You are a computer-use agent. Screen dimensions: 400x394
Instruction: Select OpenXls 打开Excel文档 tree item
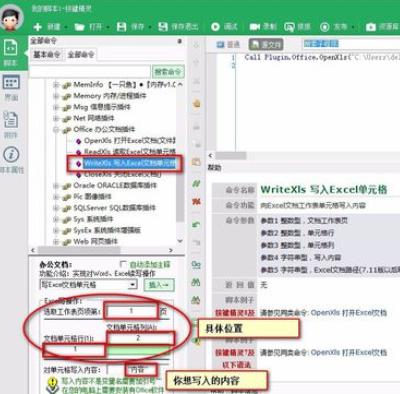coord(129,141)
